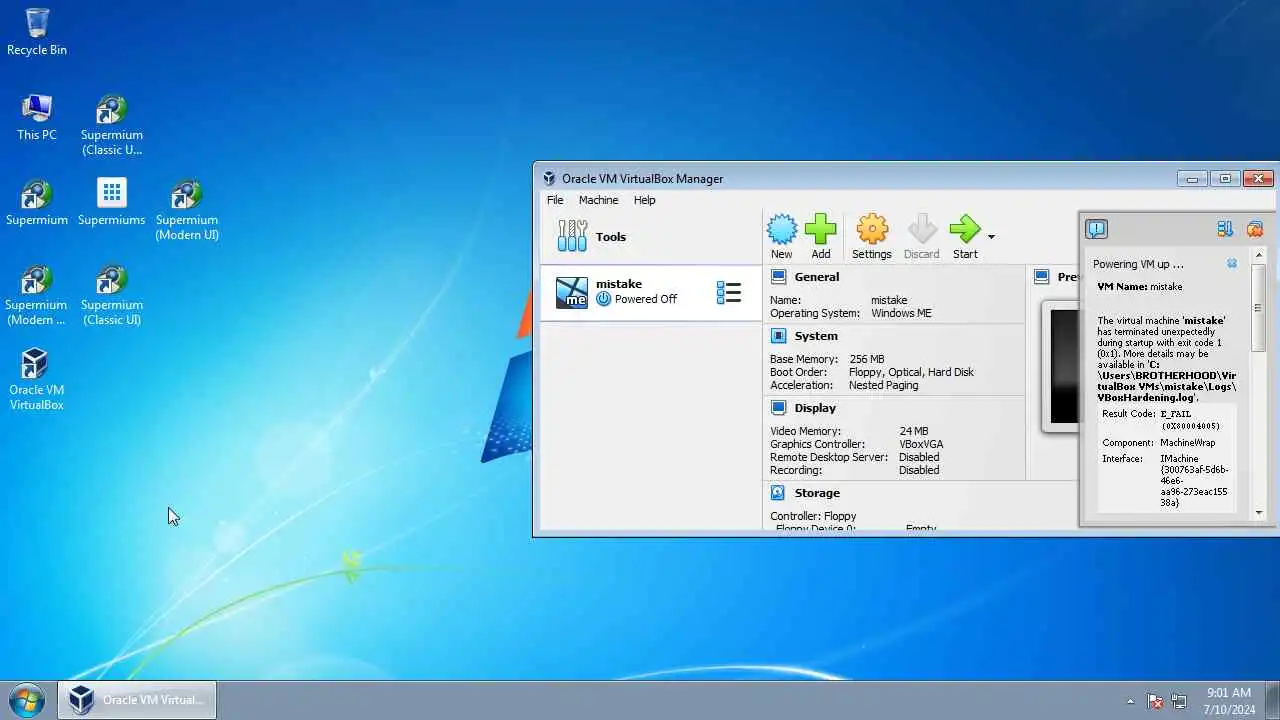Open VM Settings from the toolbar
This screenshot has height=720, width=1280.
pos(872,237)
